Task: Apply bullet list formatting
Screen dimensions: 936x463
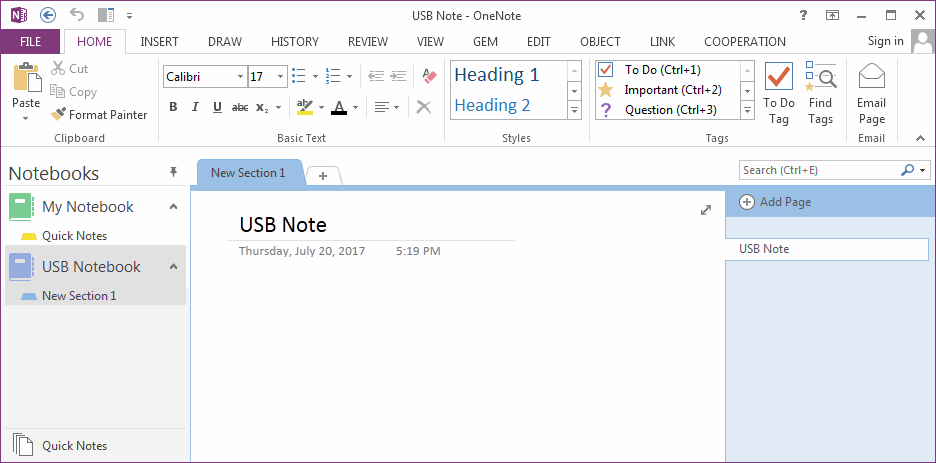Action: pos(299,76)
